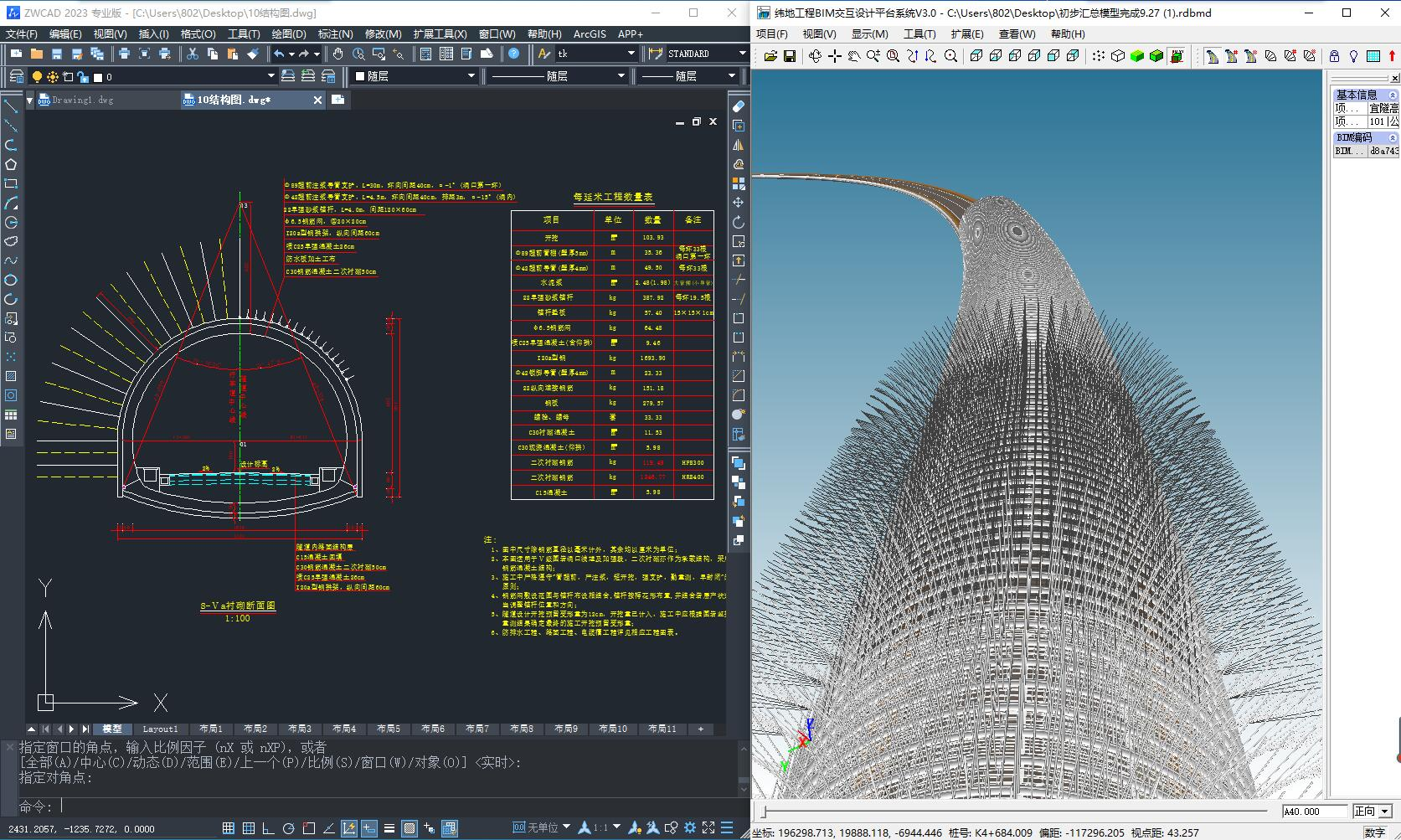Open the 绘图(D) menu
This screenshot has width=1401, height=840.
pos(289,33)
